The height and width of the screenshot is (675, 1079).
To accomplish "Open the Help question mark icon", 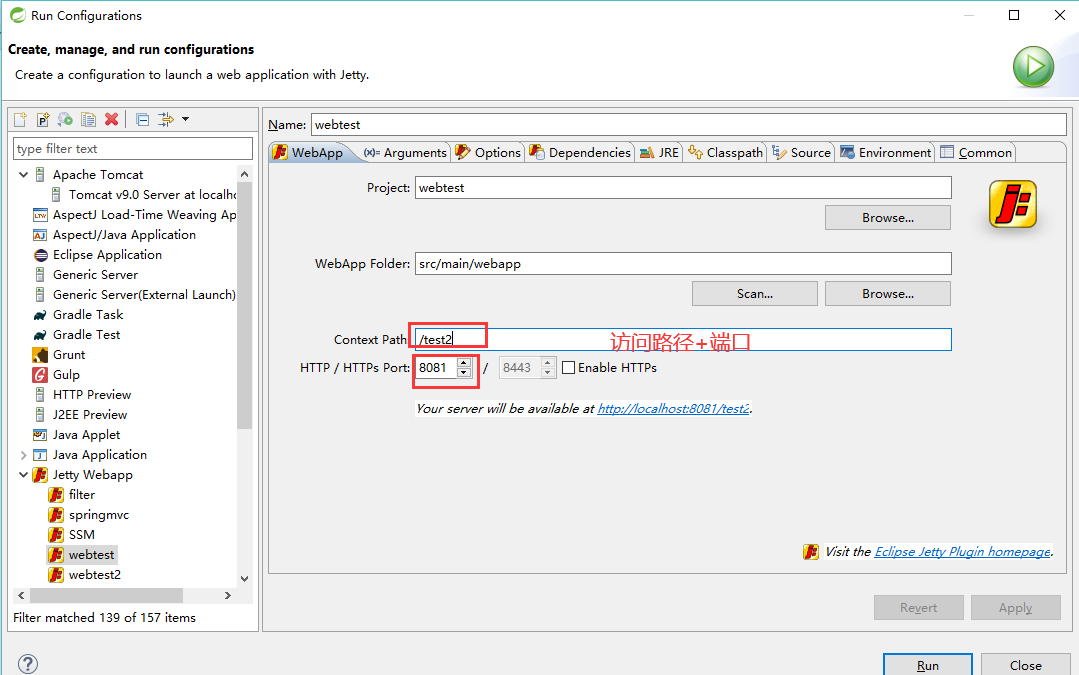I will pyautogui.click(x=28, y=664).
